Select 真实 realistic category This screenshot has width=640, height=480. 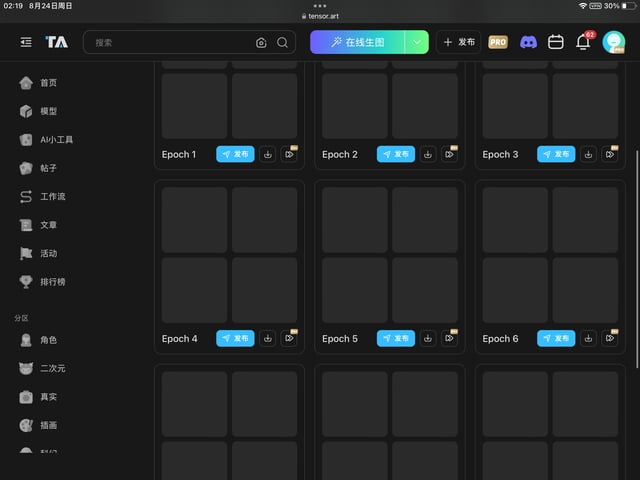coord(39,397)
